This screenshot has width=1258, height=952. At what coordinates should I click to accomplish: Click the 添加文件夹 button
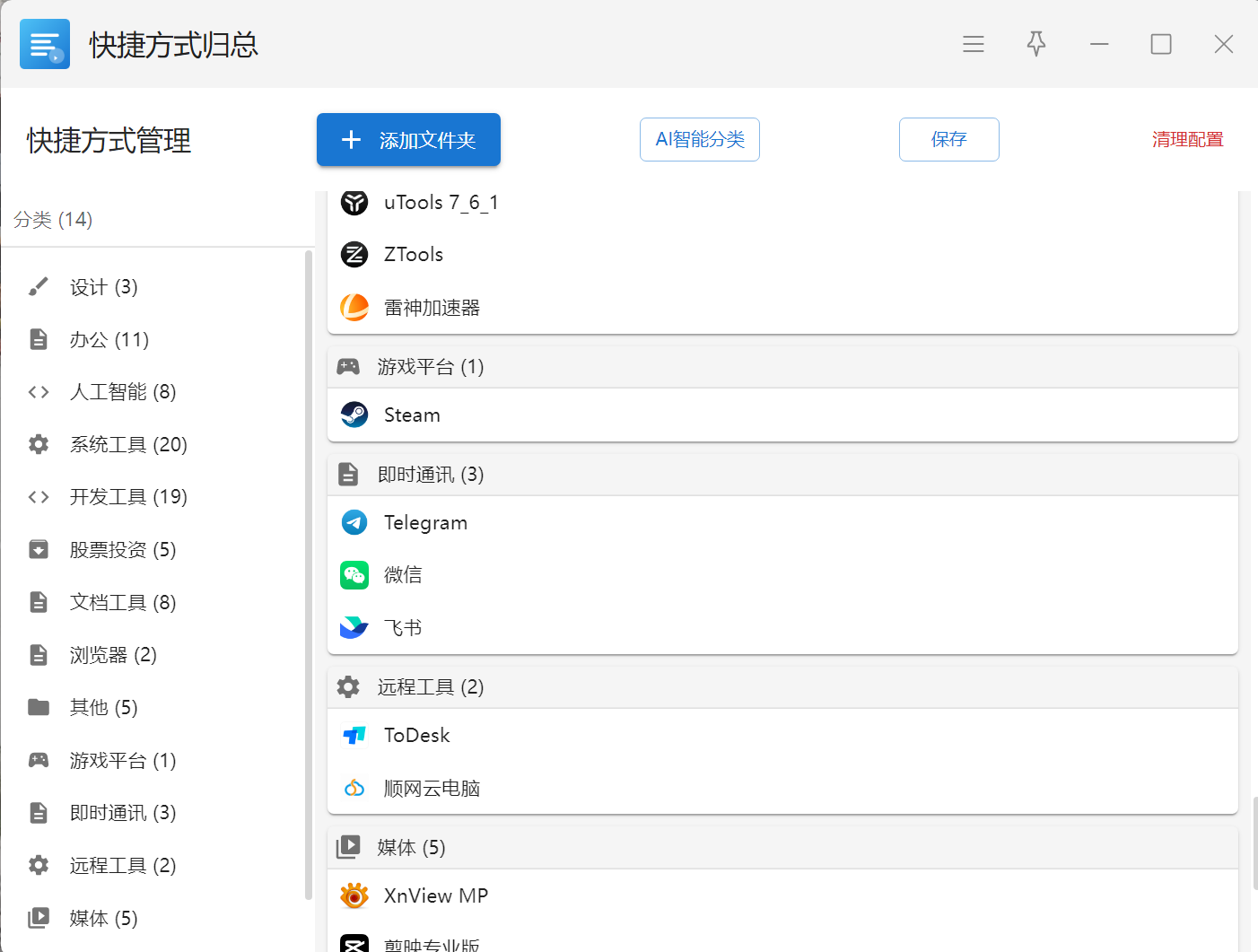(408, 140)
